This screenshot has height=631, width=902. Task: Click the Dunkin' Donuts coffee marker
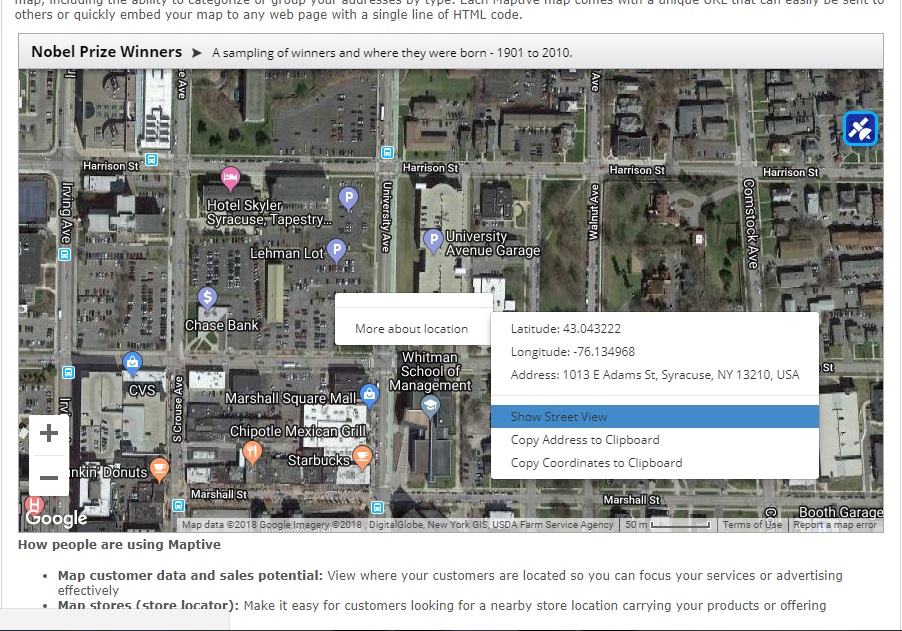(x=159, y=469)
